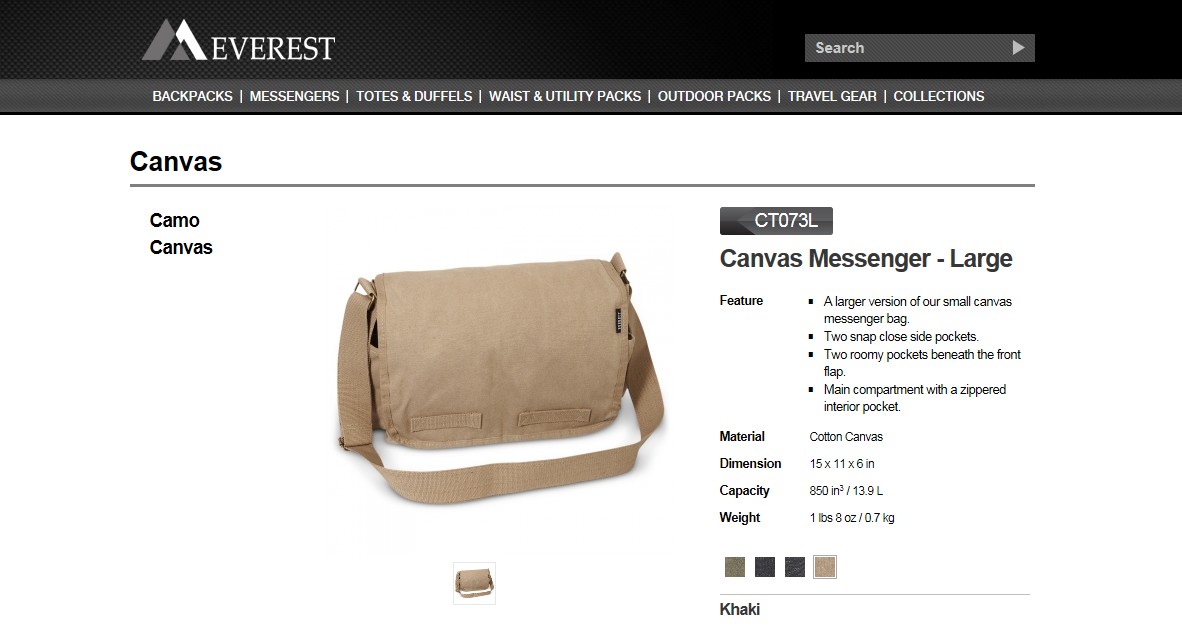
Task: Focus the Search input field
Action: 907,48
